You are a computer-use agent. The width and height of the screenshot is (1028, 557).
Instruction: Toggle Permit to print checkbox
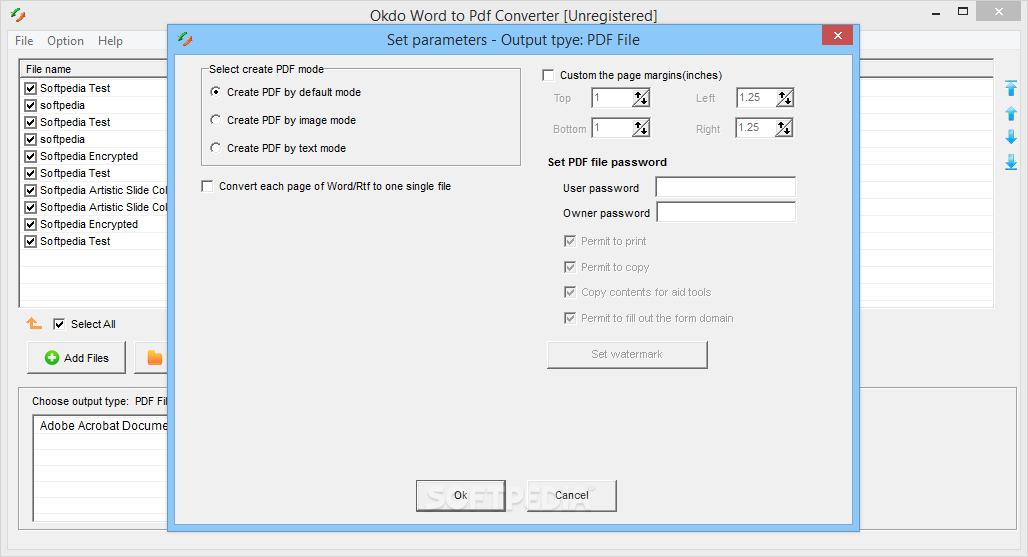click(570, 241)
